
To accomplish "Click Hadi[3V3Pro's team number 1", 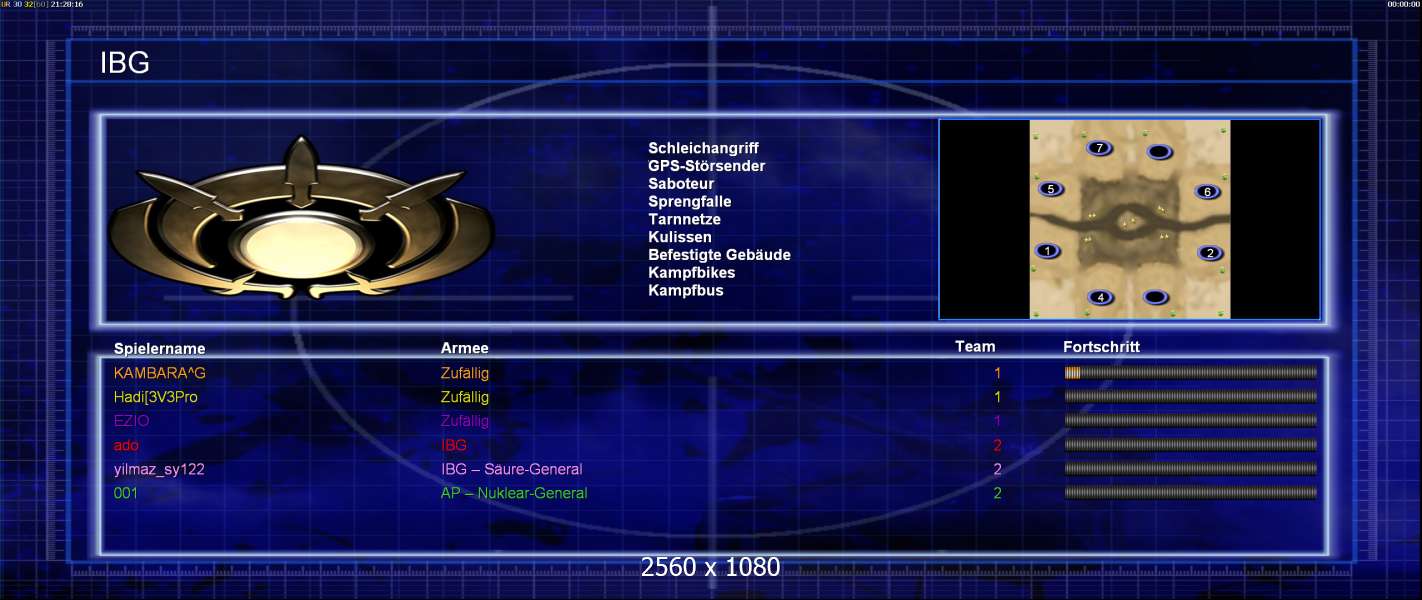I will [x=997, y=397].
